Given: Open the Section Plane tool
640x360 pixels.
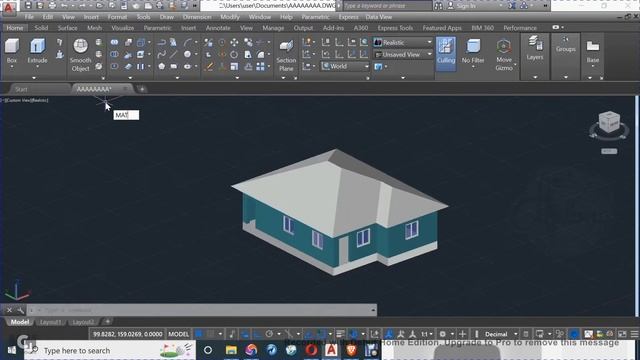Looking at the screenshot, I should click(286, 55).
